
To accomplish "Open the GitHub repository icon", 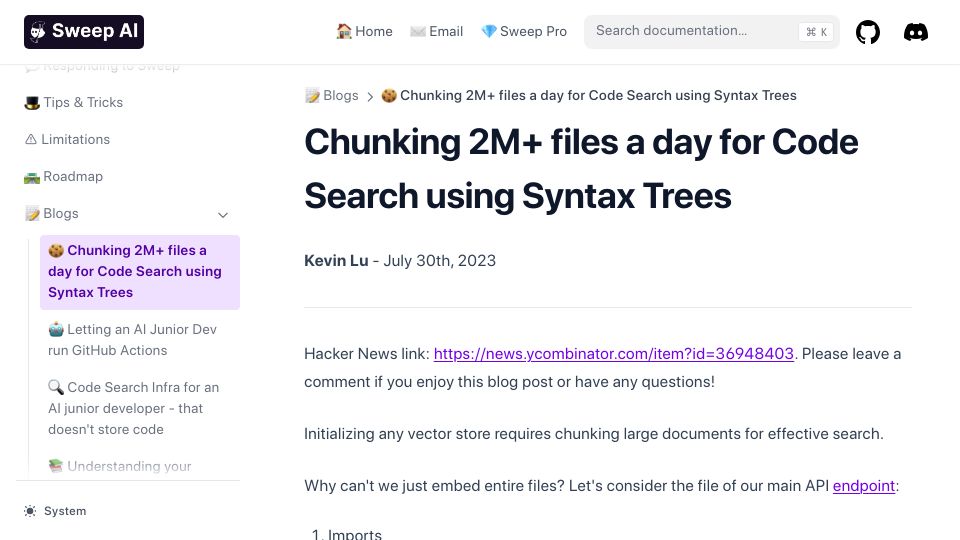I will 868,32.
